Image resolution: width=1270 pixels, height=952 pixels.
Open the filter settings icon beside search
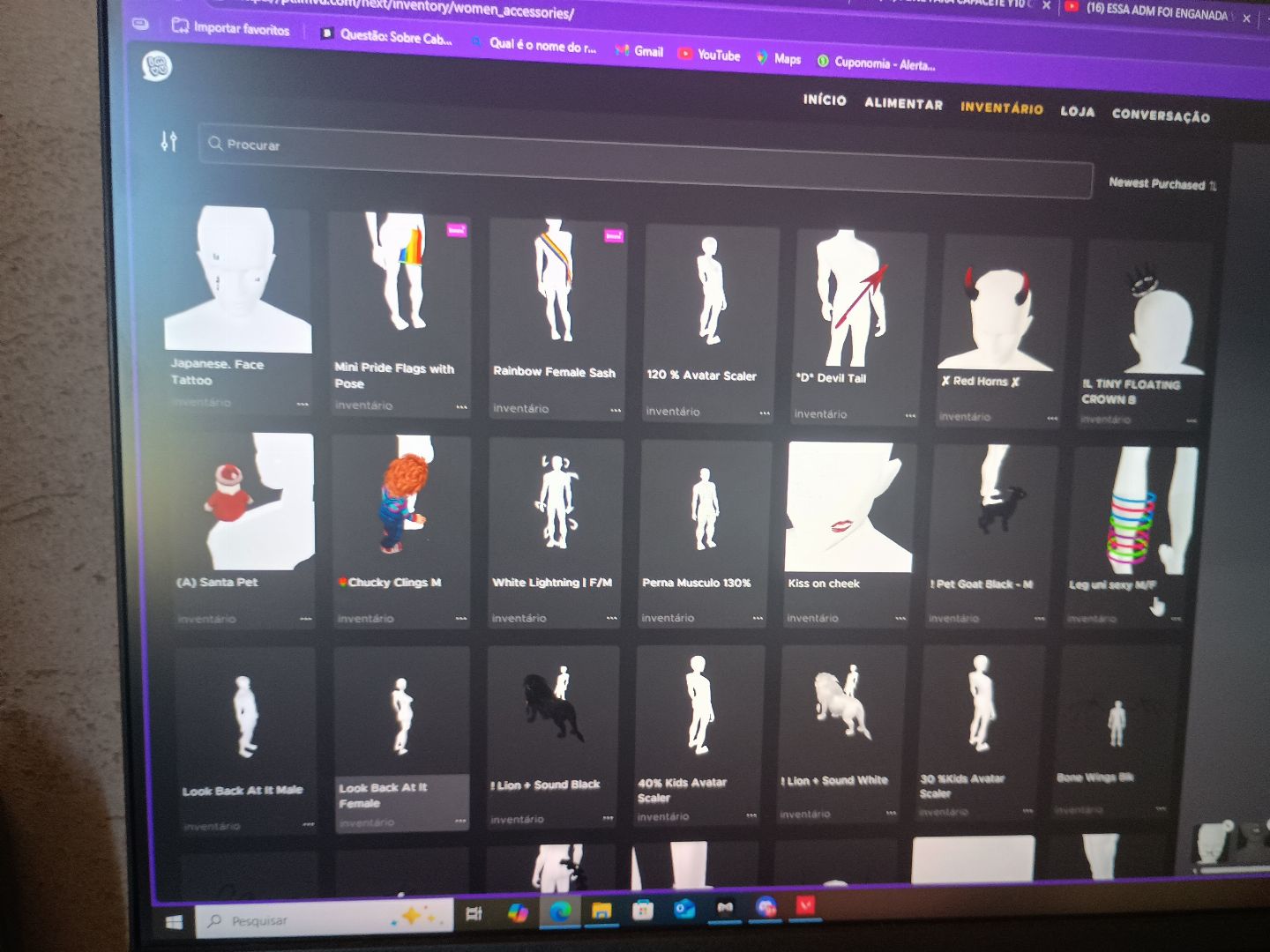tap(168, 141)
